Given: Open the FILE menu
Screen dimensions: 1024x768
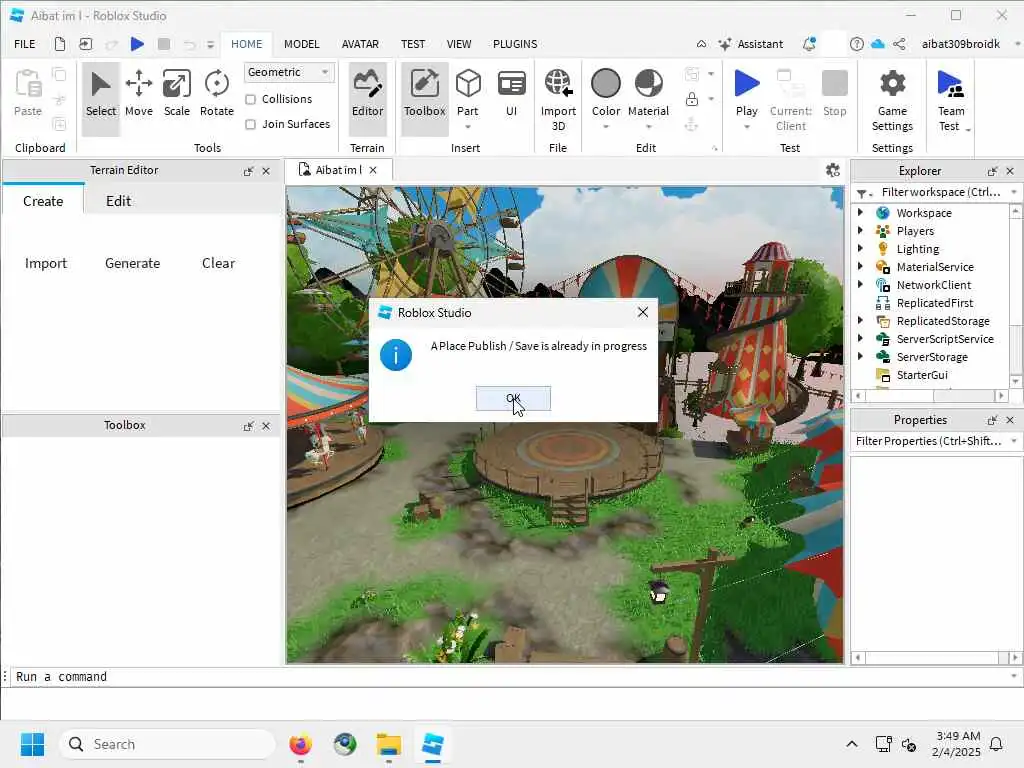Looking at the screenshot, I should coord(25,44).
